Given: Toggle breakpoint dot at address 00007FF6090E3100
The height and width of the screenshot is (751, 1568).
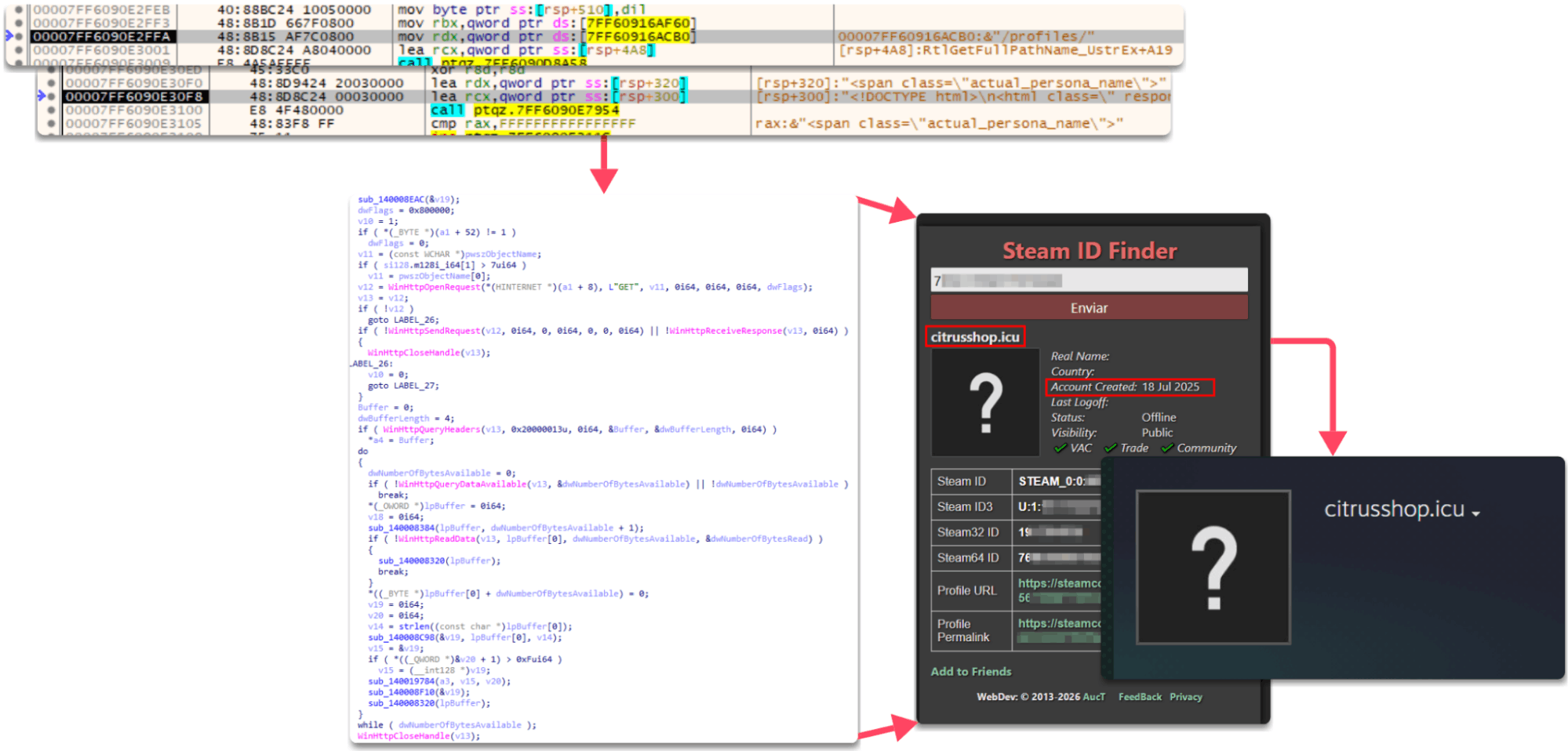Looking at the screenshot, I should click(51, 111).
